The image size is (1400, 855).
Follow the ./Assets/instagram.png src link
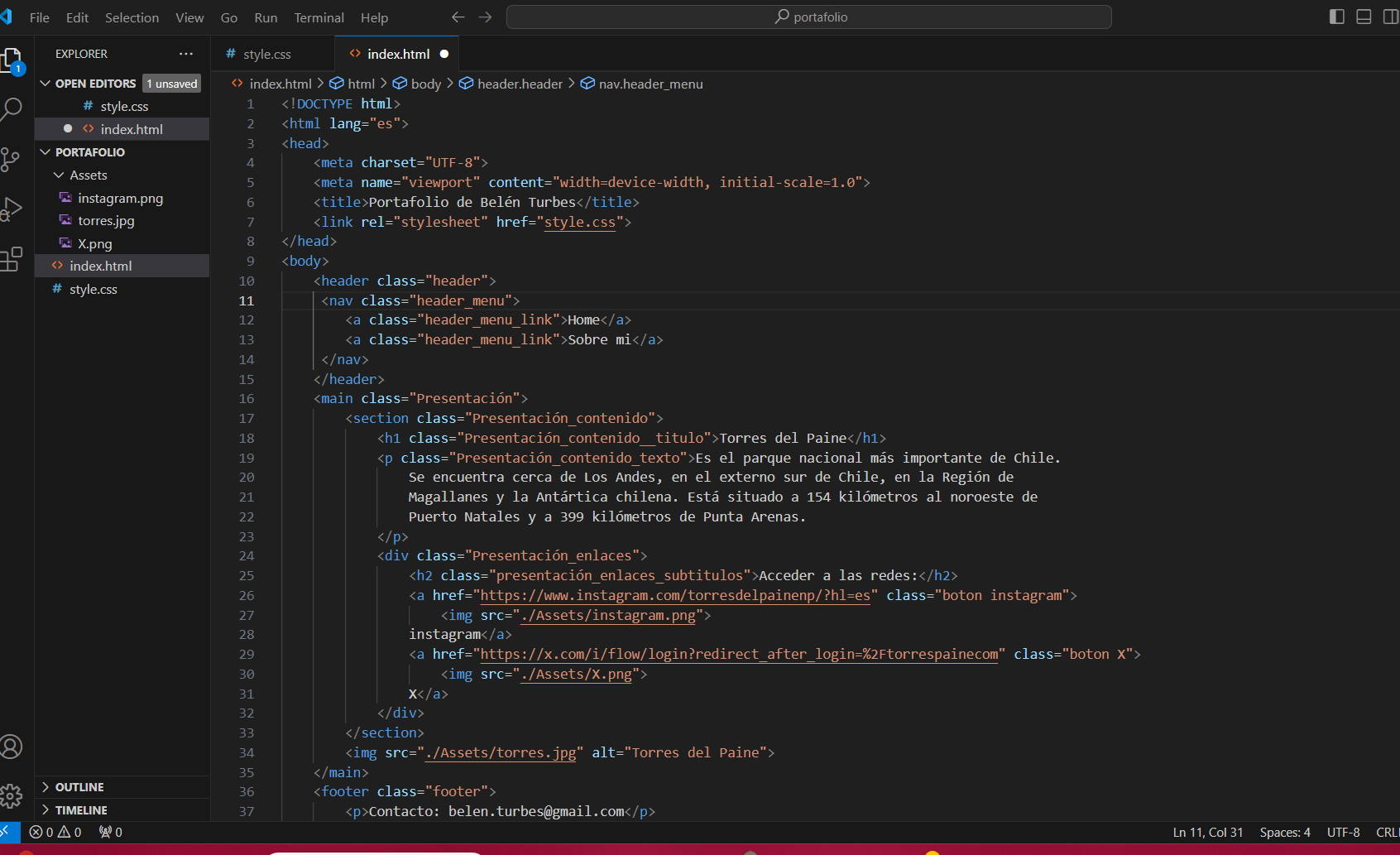[x=608, y=615]
